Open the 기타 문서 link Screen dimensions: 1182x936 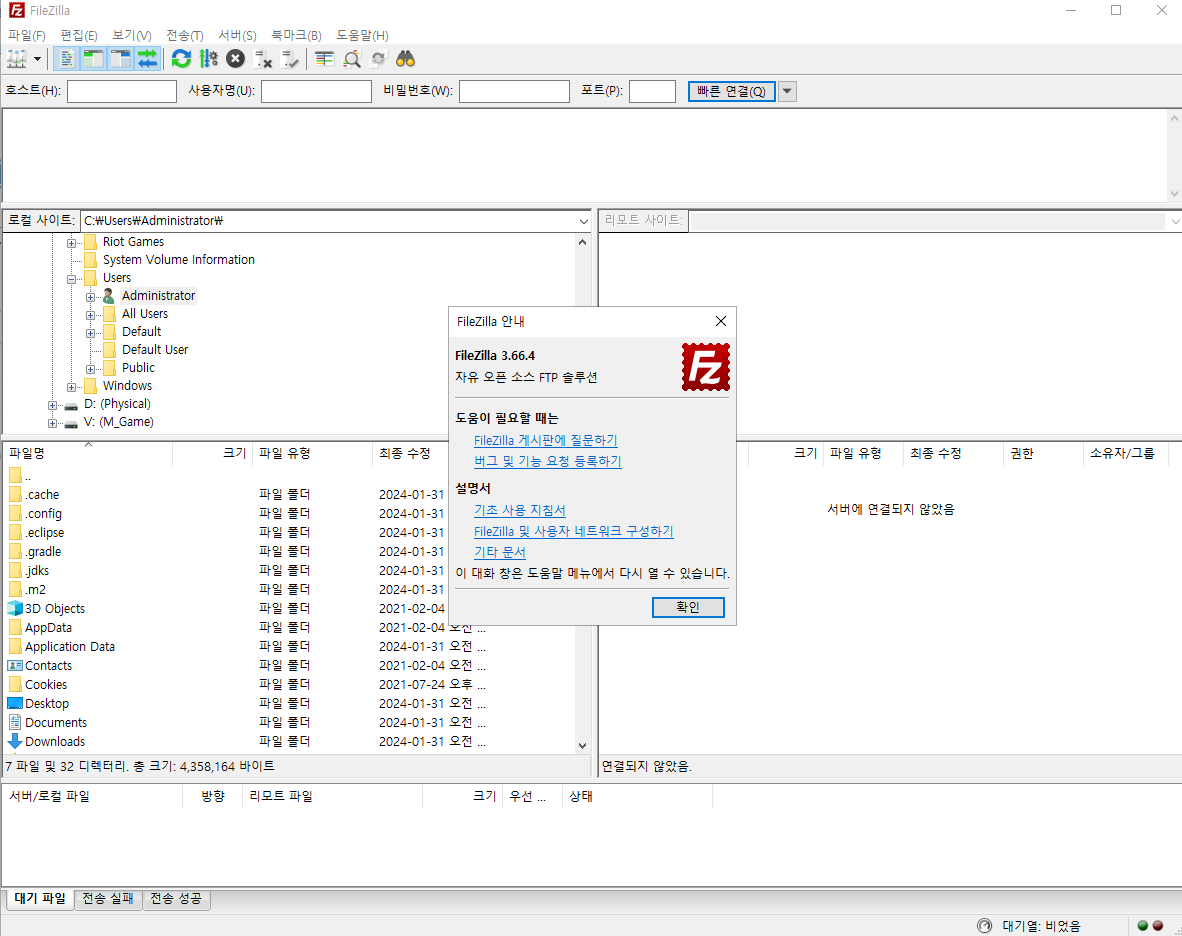[x=499, y=552]
